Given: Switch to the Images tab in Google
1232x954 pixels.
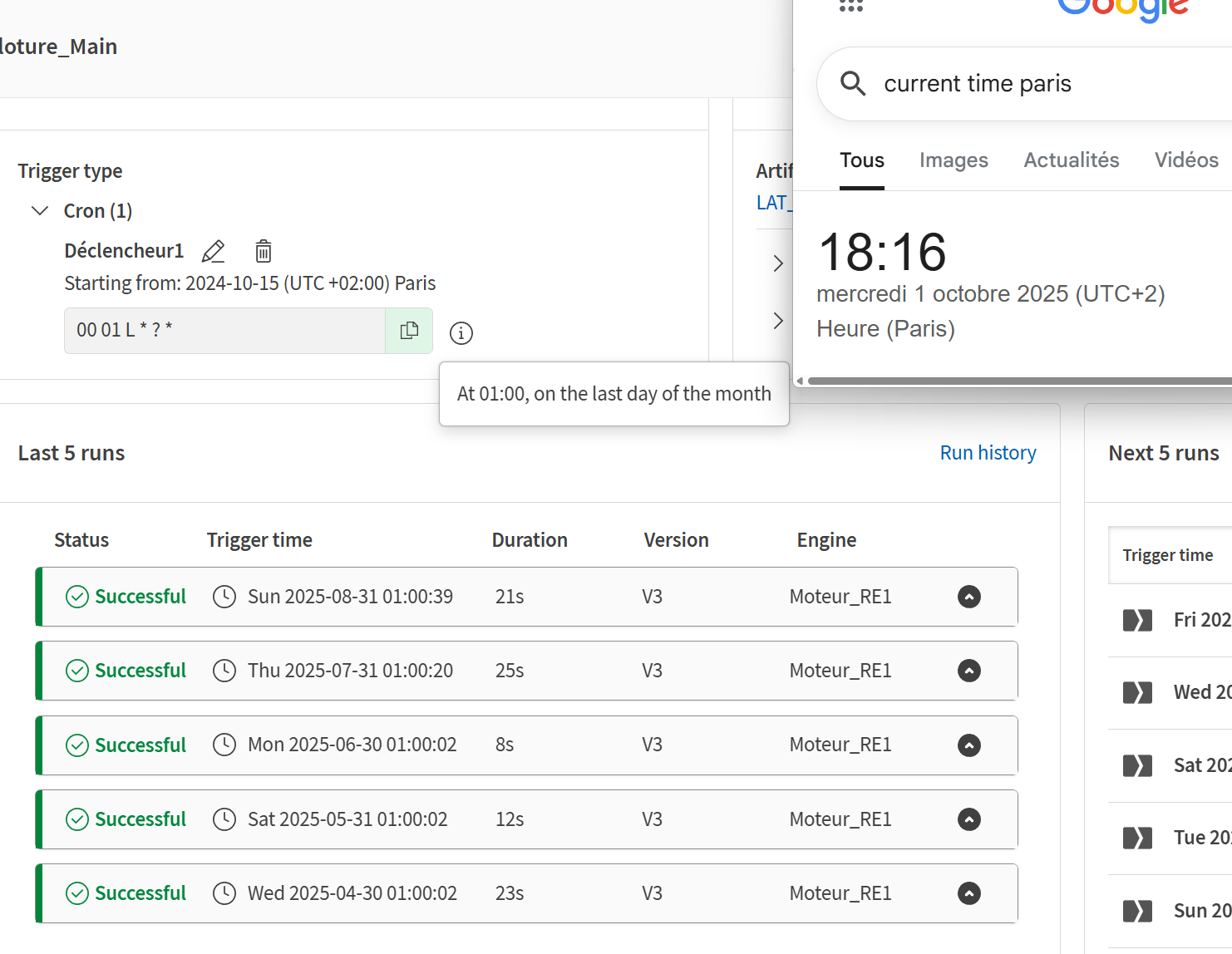Looking at the screenshot, I should point(954,160).
